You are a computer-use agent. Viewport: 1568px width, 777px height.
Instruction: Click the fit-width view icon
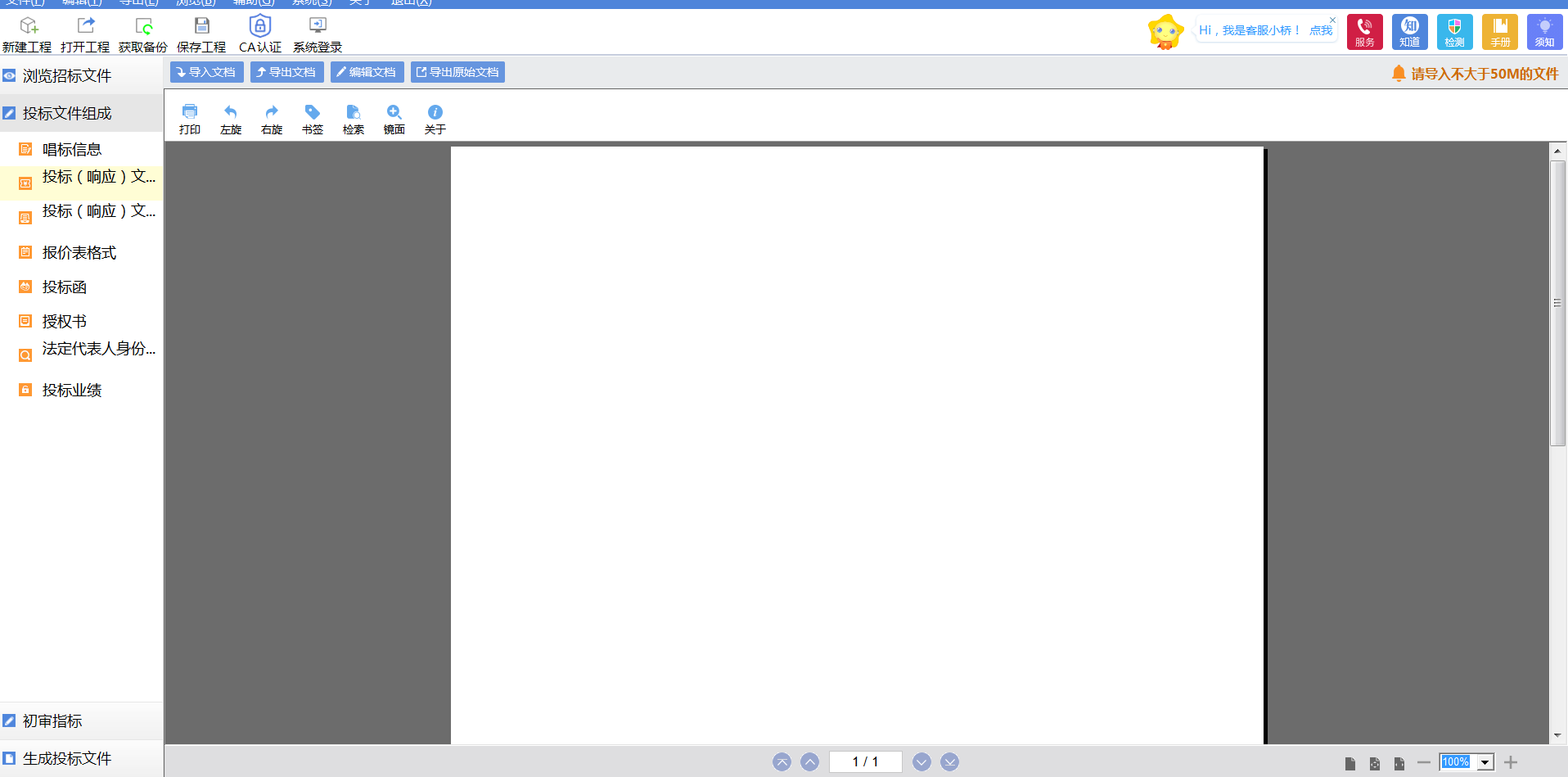(x=1399, y=763)
